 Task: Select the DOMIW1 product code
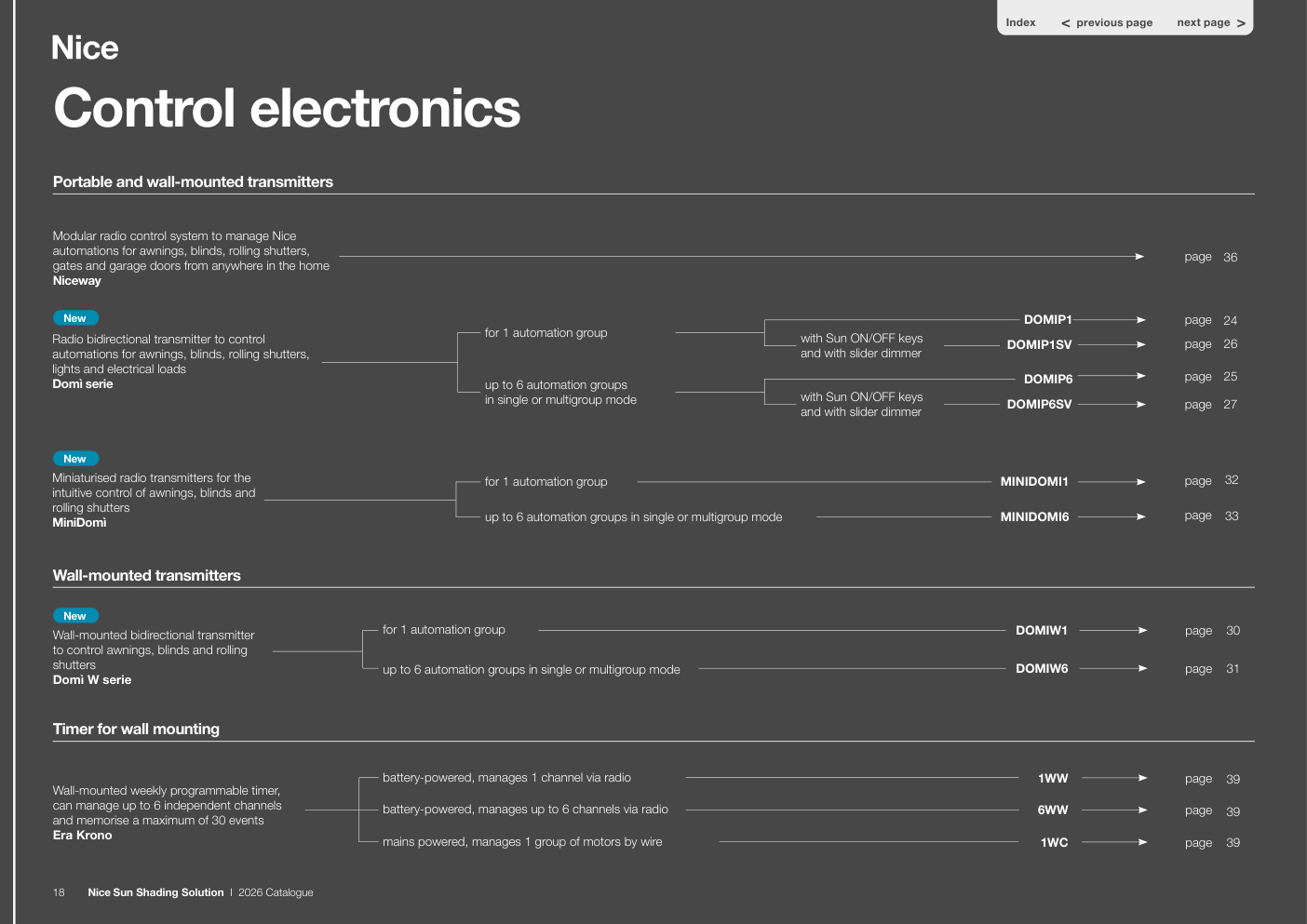[x=1042, y=630]
